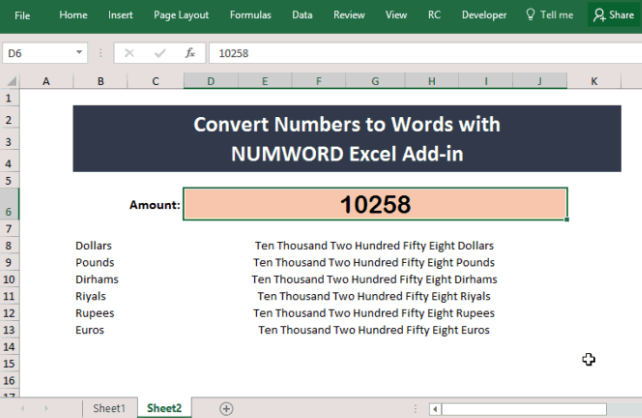Switch to the Sheet1 tab
Image resolution: width=642 pixels, height=418 pixels.
tap(109, 408)
